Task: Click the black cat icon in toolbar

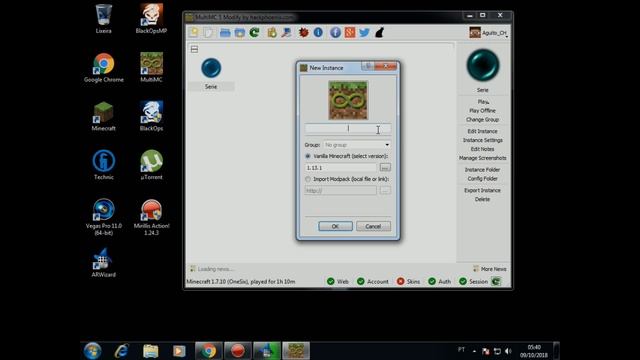Action: [379, 33]
